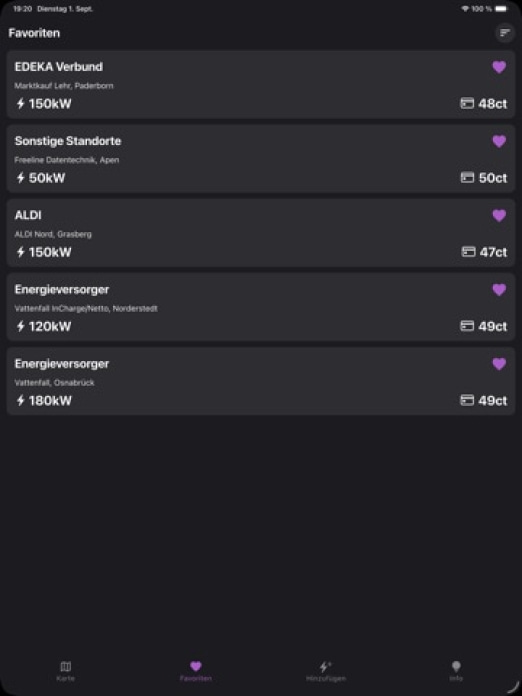The width and height of the screenshot is (522, 696).
Task: Open the Freeline Datentechnik, Apen entry
Action: coord(261,158)
